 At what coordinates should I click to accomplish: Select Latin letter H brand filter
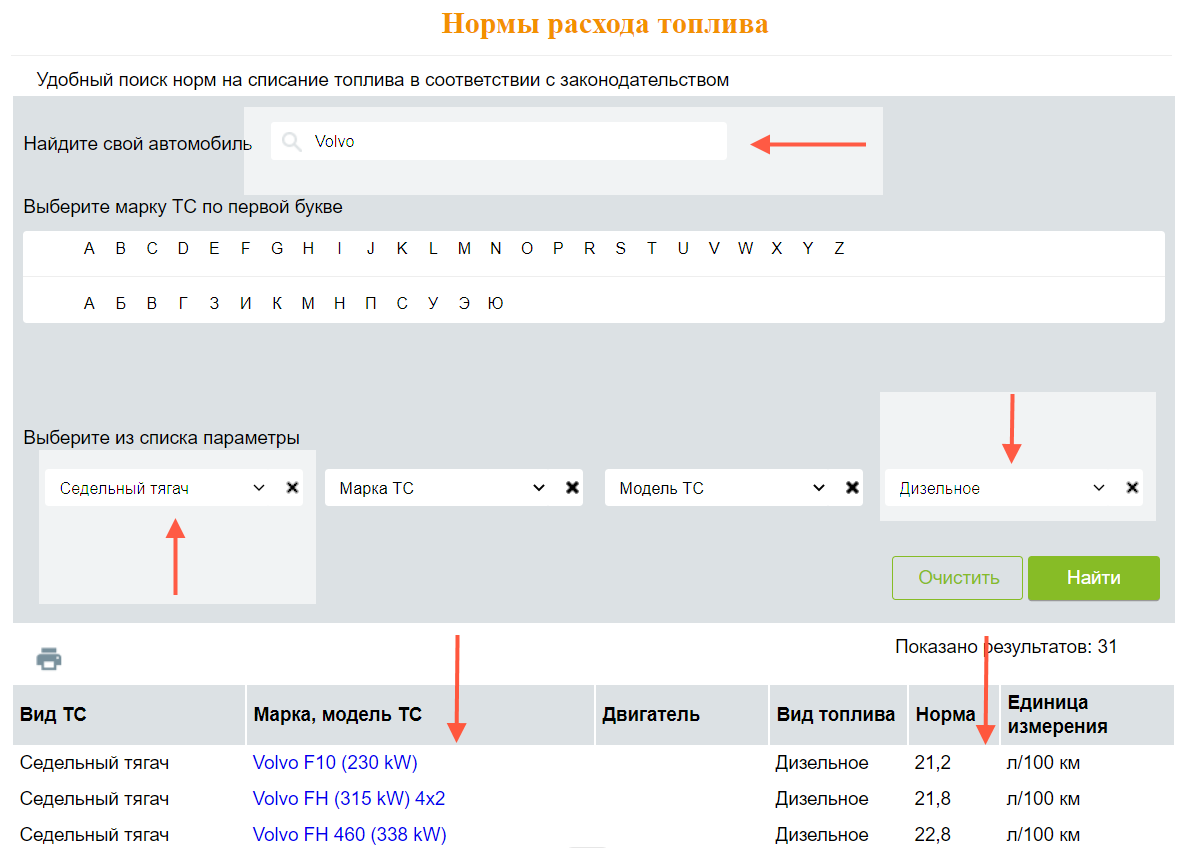click(x=308, y=248)
